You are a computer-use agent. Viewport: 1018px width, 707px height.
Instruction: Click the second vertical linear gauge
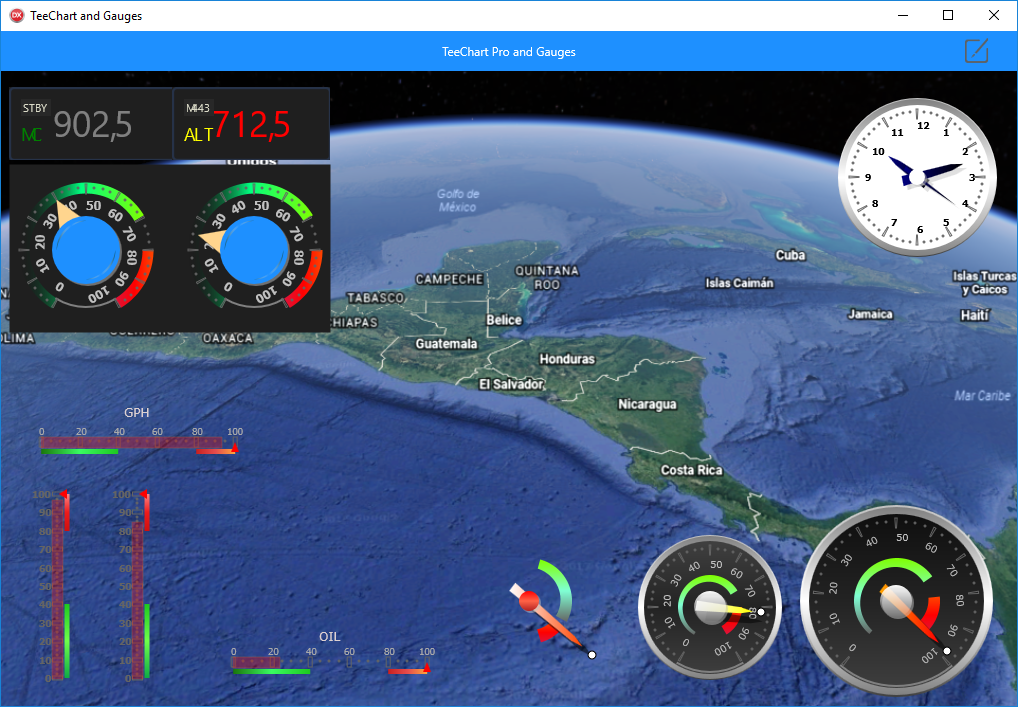tap(138, 585)
